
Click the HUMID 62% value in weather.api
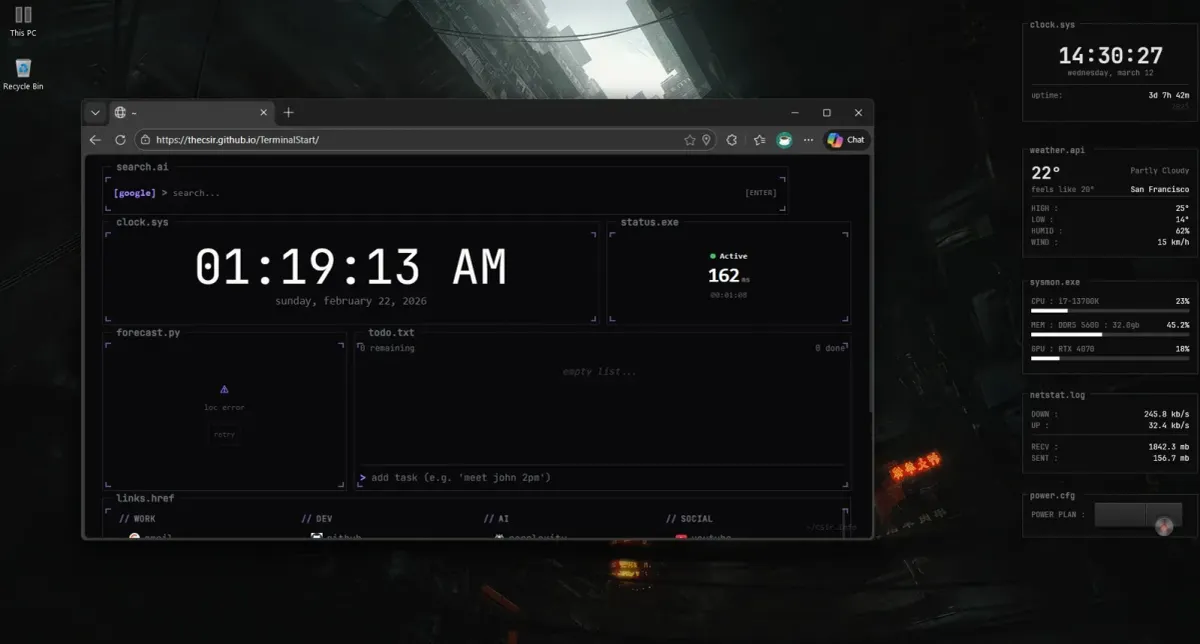tap(1182, 231)
